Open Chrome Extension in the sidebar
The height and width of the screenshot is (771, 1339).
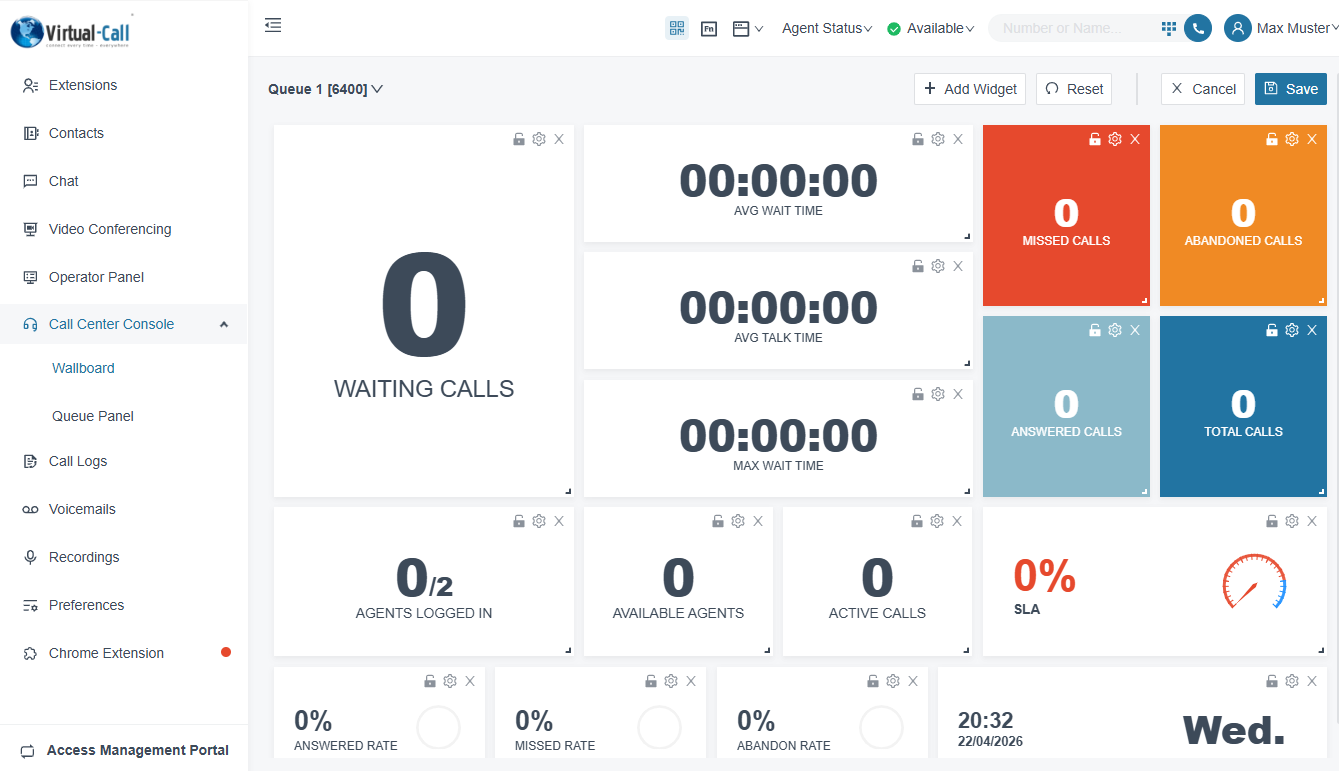(124, 653)
